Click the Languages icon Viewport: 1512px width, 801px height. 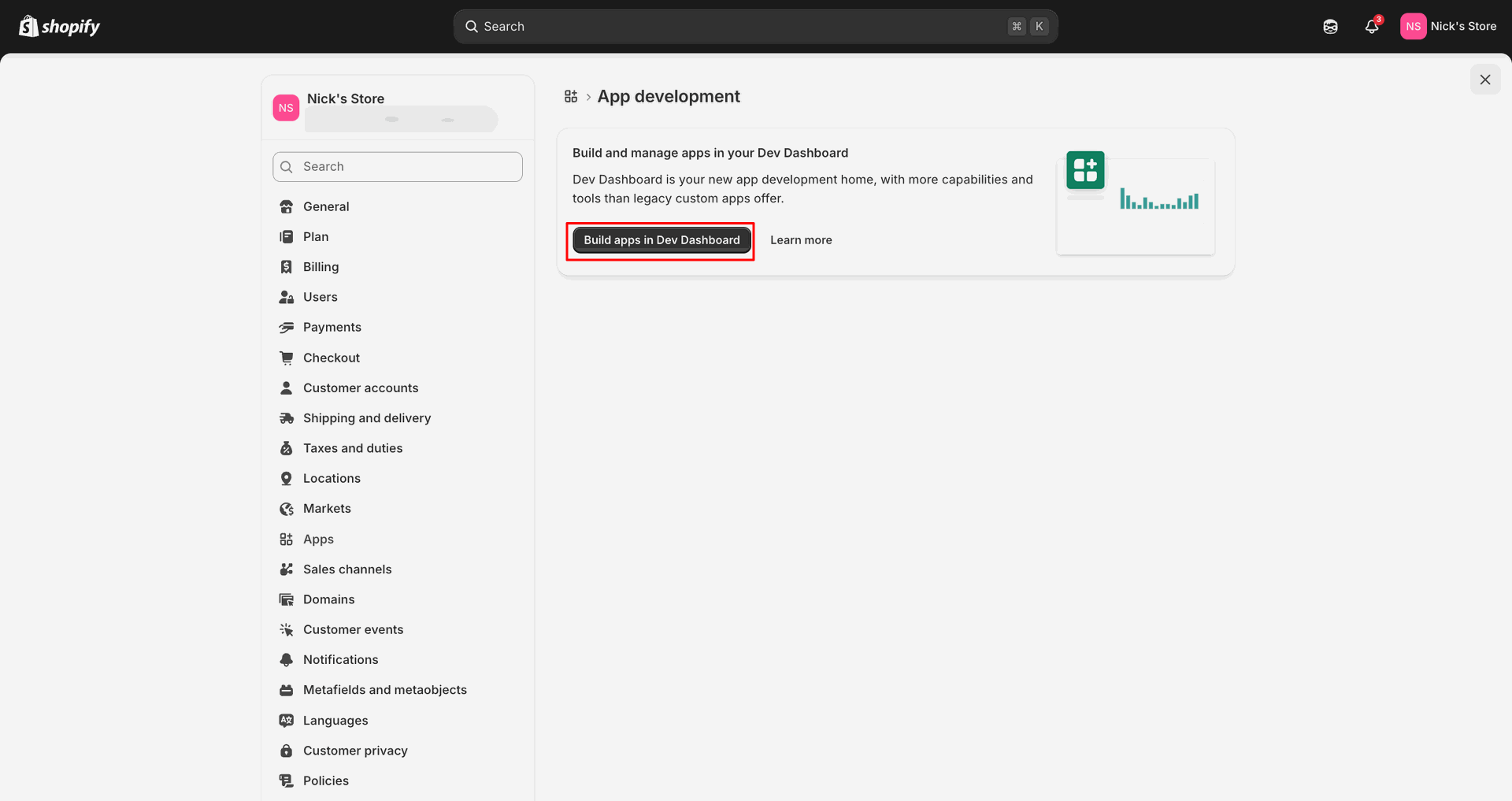click(x=287, y=720)
